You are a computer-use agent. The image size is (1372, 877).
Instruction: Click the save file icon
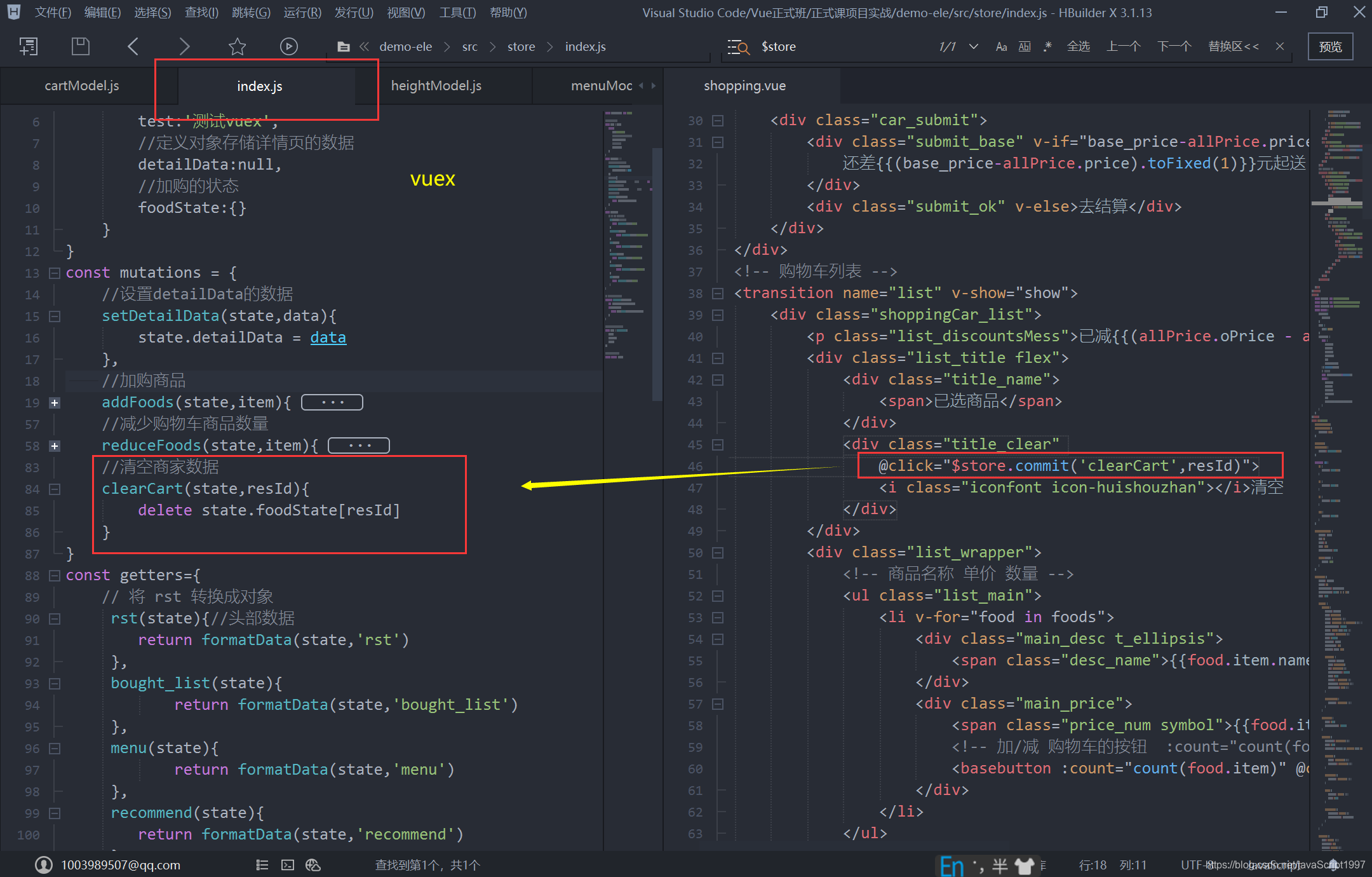point(81,46)
